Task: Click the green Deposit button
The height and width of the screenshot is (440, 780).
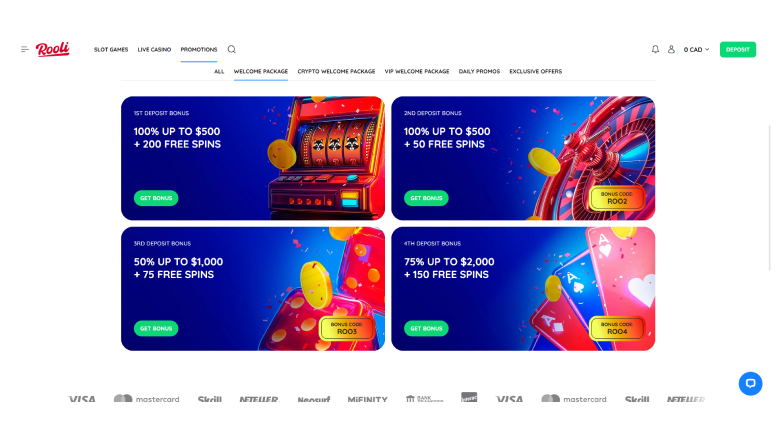Action: 738,49
